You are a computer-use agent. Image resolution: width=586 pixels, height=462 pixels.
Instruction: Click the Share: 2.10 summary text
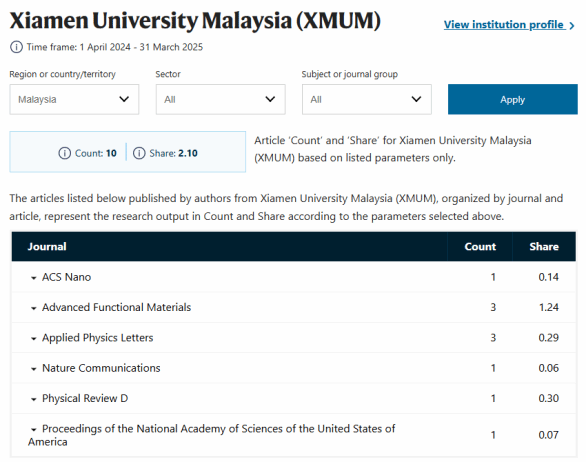[173, 153]
